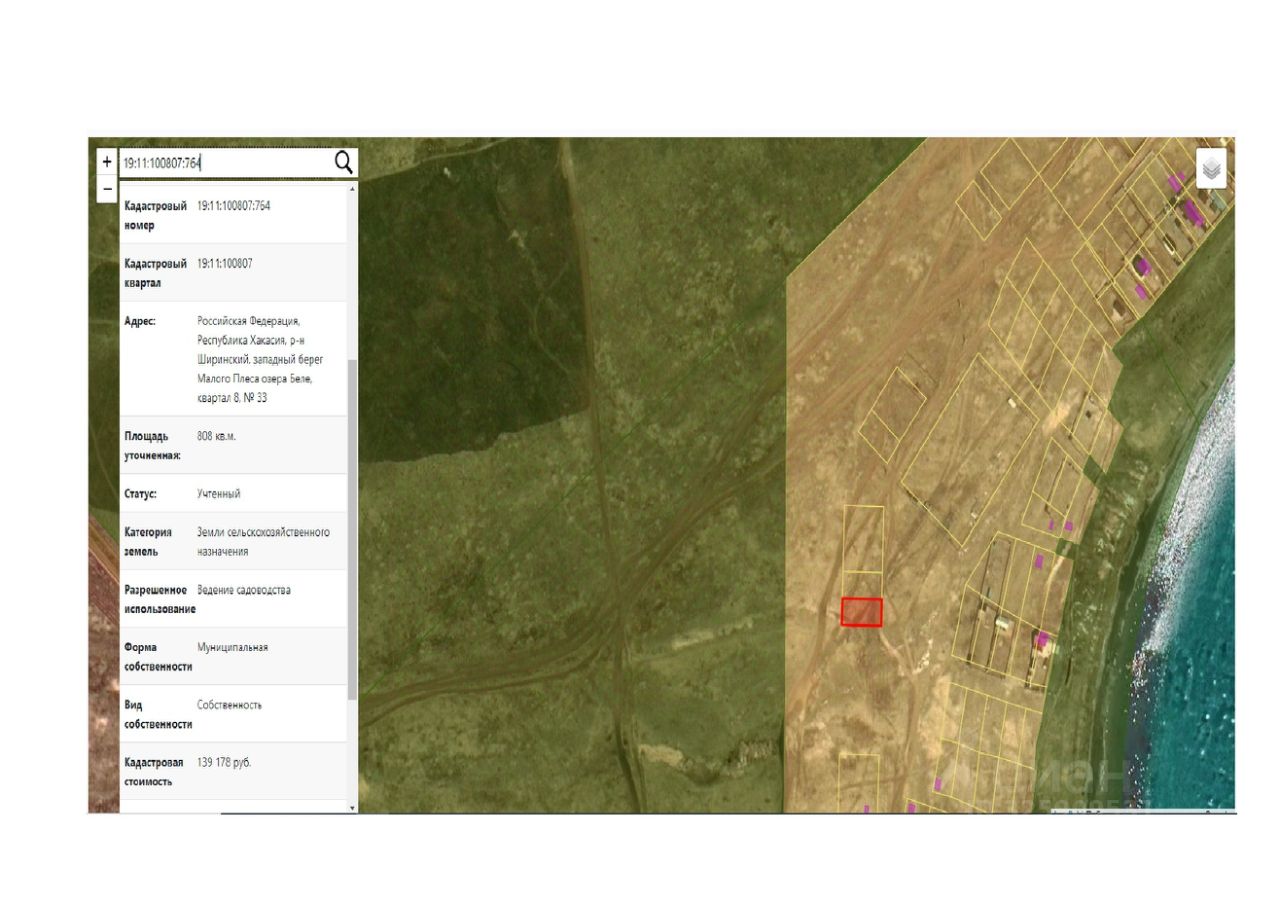Open the map layers switcher
The image size is (1280, 905).
[1212, 169]
